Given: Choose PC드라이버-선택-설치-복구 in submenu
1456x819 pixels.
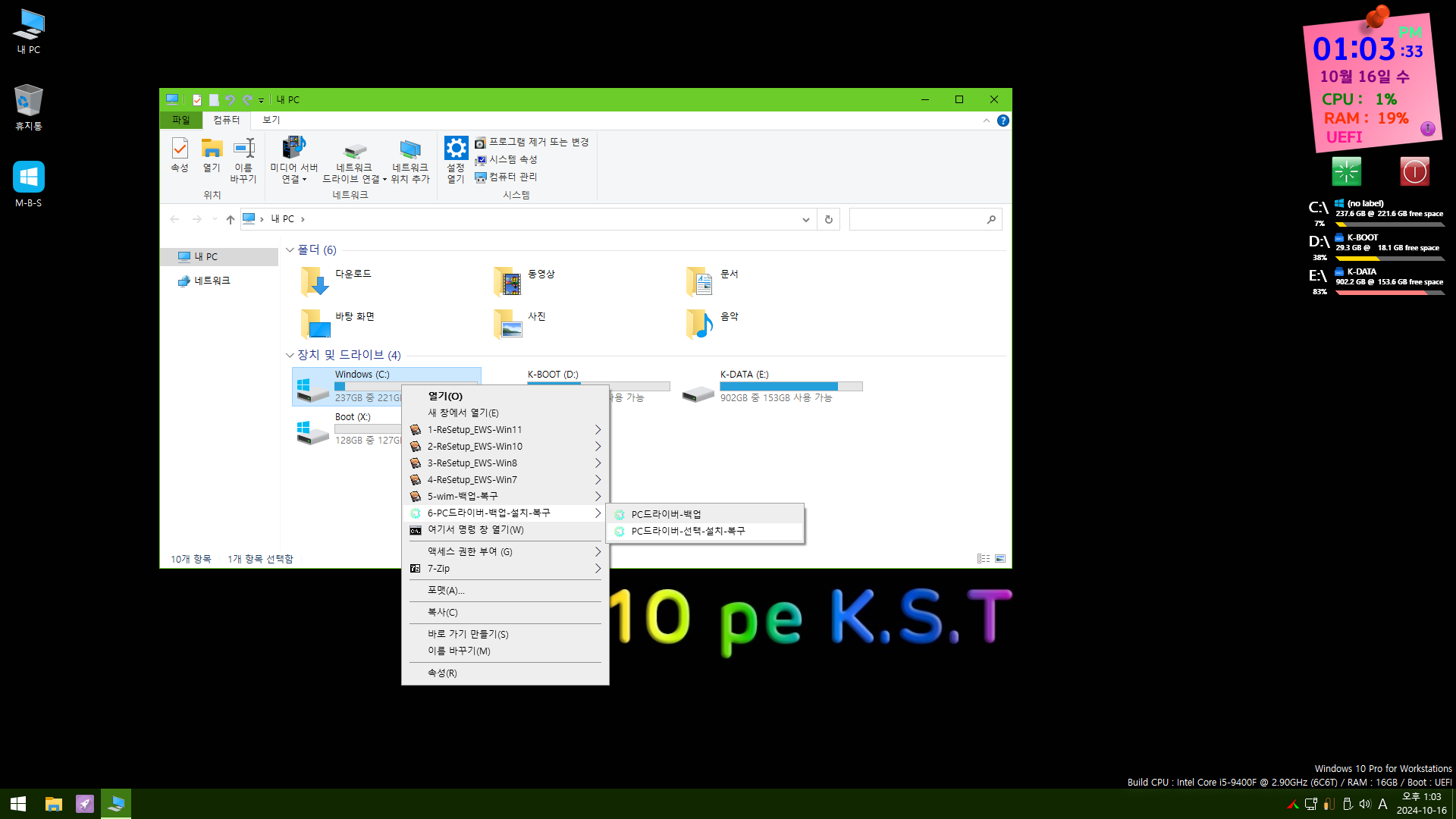Looking at the screenshot, I should [706, 531].
